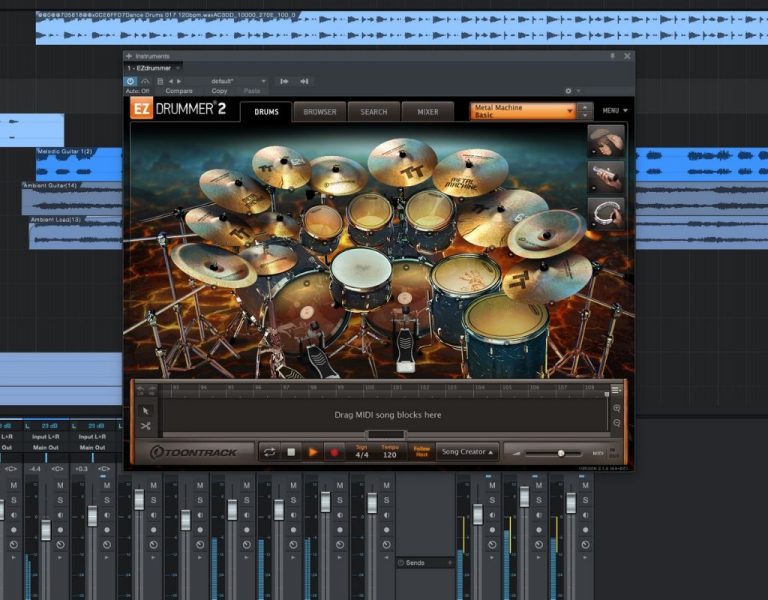Solo the -4.4 mixer channel
Screen dimensions: 768x600
pos(60,500)
